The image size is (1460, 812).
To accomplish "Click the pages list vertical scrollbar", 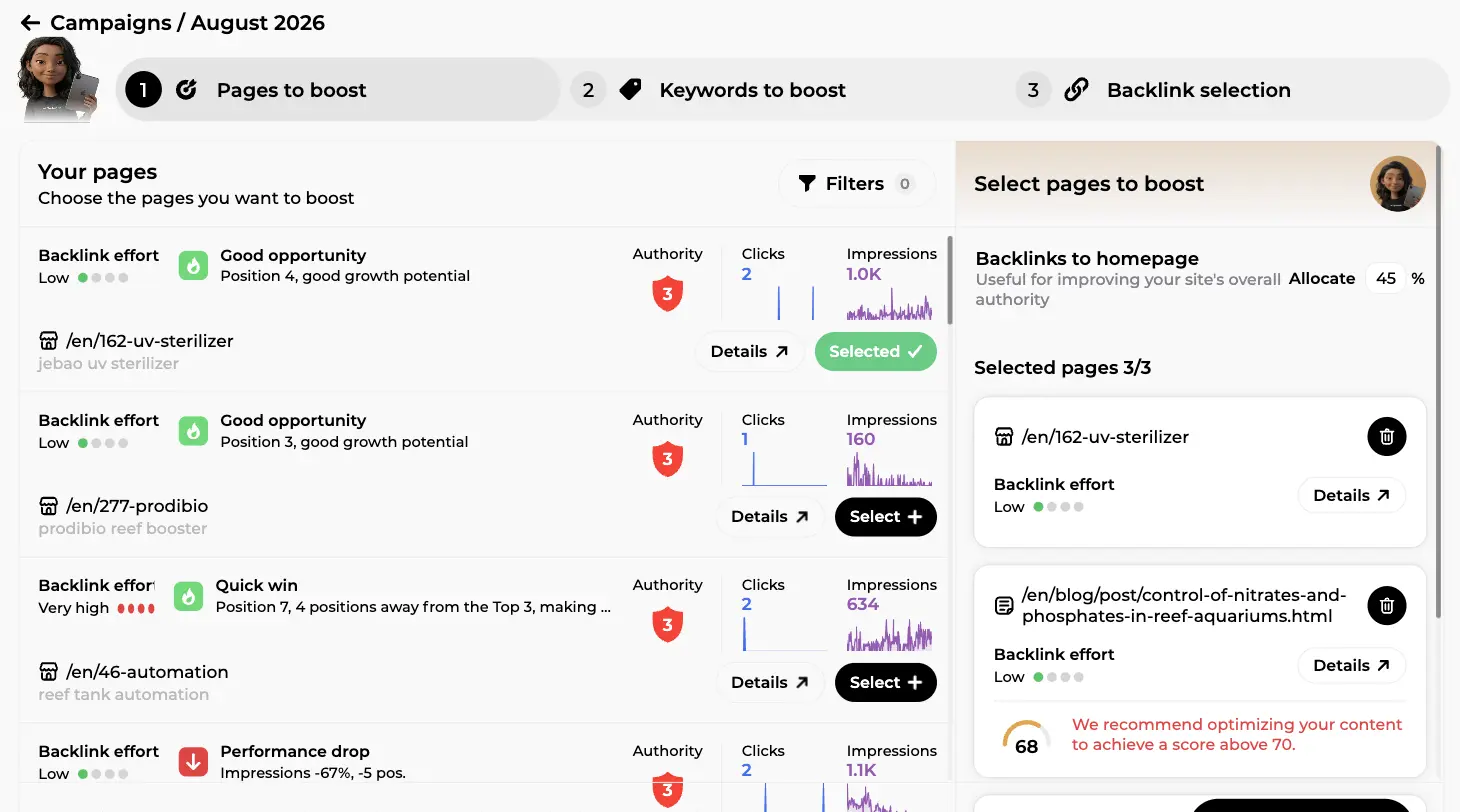I will point(949,281).
